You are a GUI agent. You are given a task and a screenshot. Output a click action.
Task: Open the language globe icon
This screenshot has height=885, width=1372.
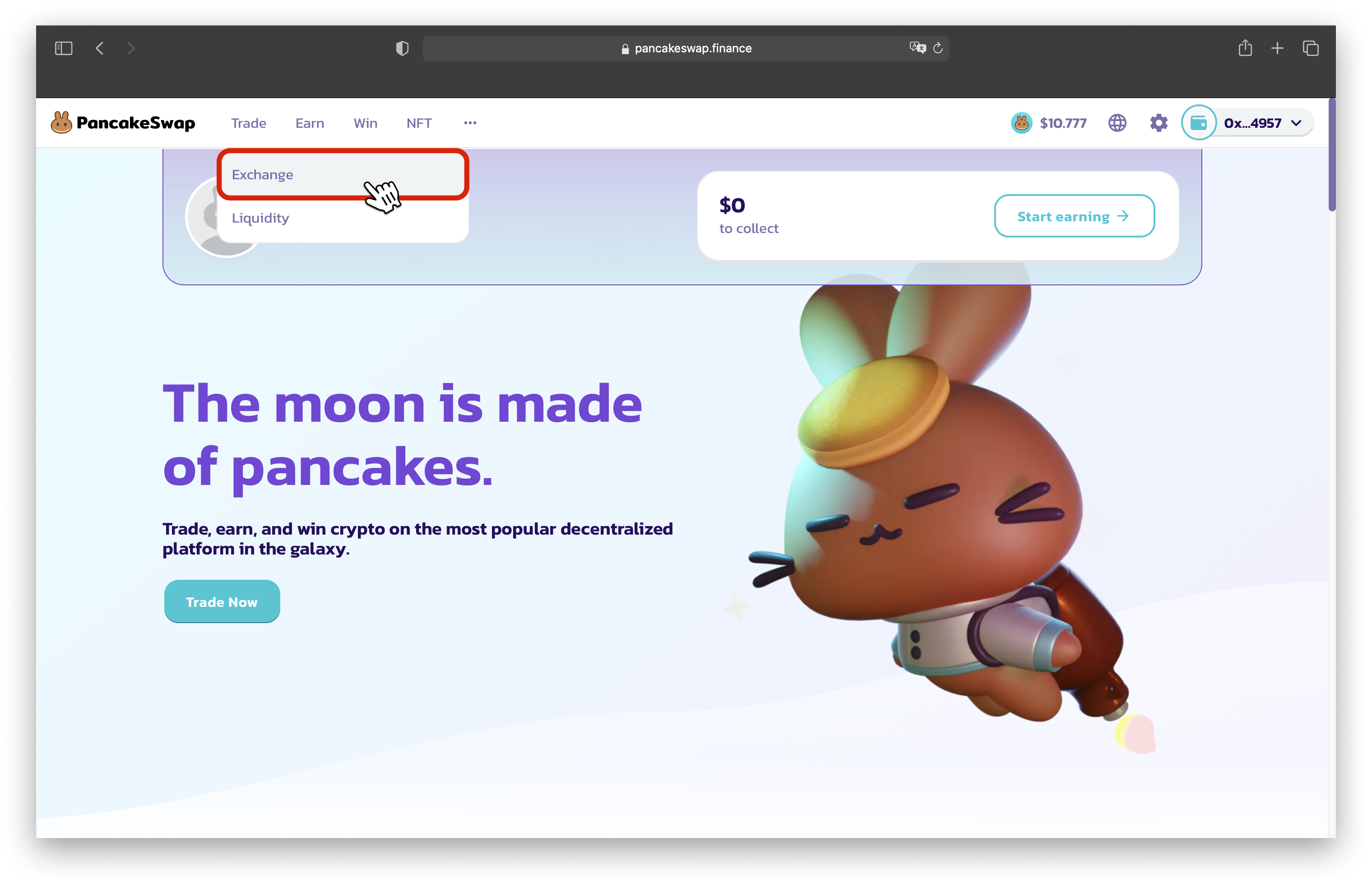pyautogui.click(x=1117, y=123)
